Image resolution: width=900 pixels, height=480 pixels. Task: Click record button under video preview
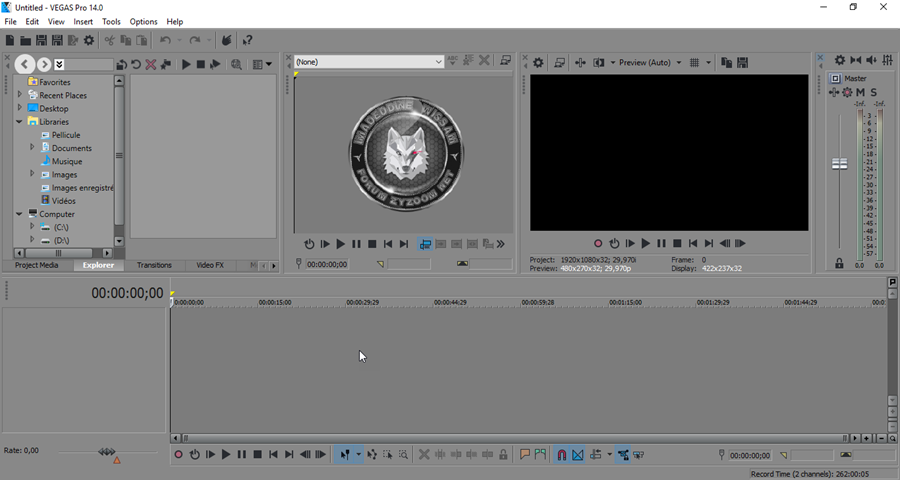tap(598, 243)
